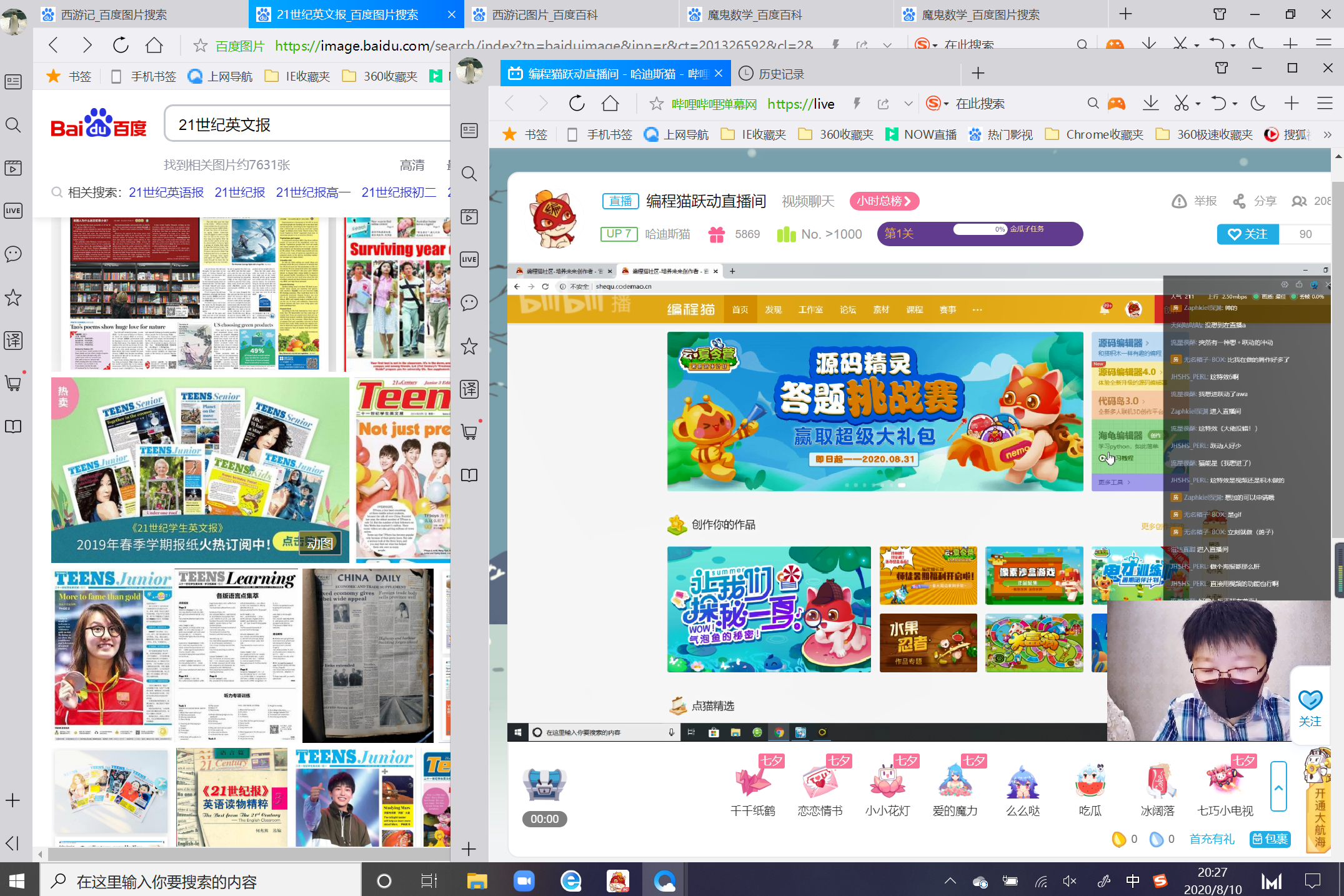Open the LIVE sidebar icon in front window
Viewport: 1344px width, 896px height.
(x=469, y=259)
